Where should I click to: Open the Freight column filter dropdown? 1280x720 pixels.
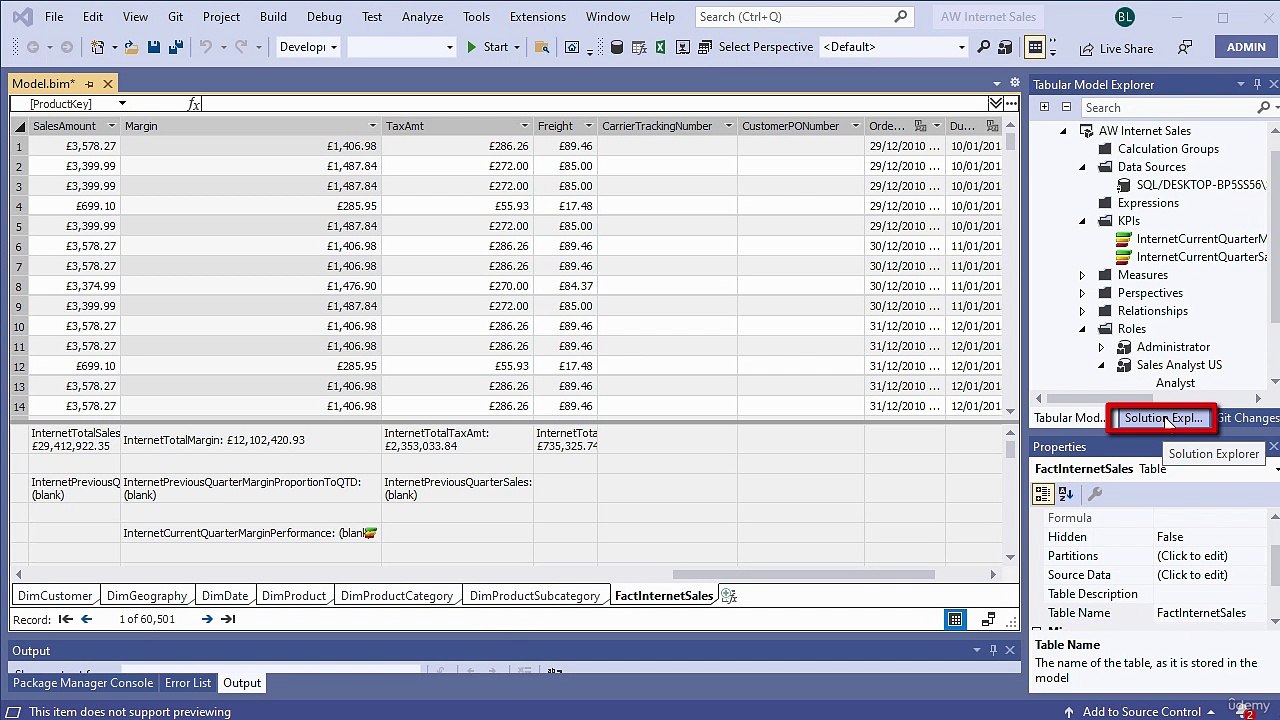587,126
